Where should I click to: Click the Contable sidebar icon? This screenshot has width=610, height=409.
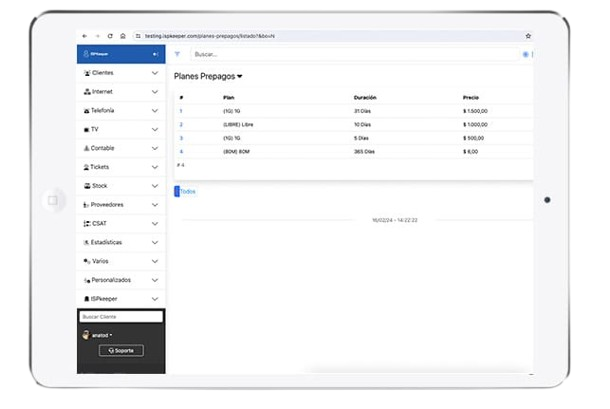coord(87,148)
